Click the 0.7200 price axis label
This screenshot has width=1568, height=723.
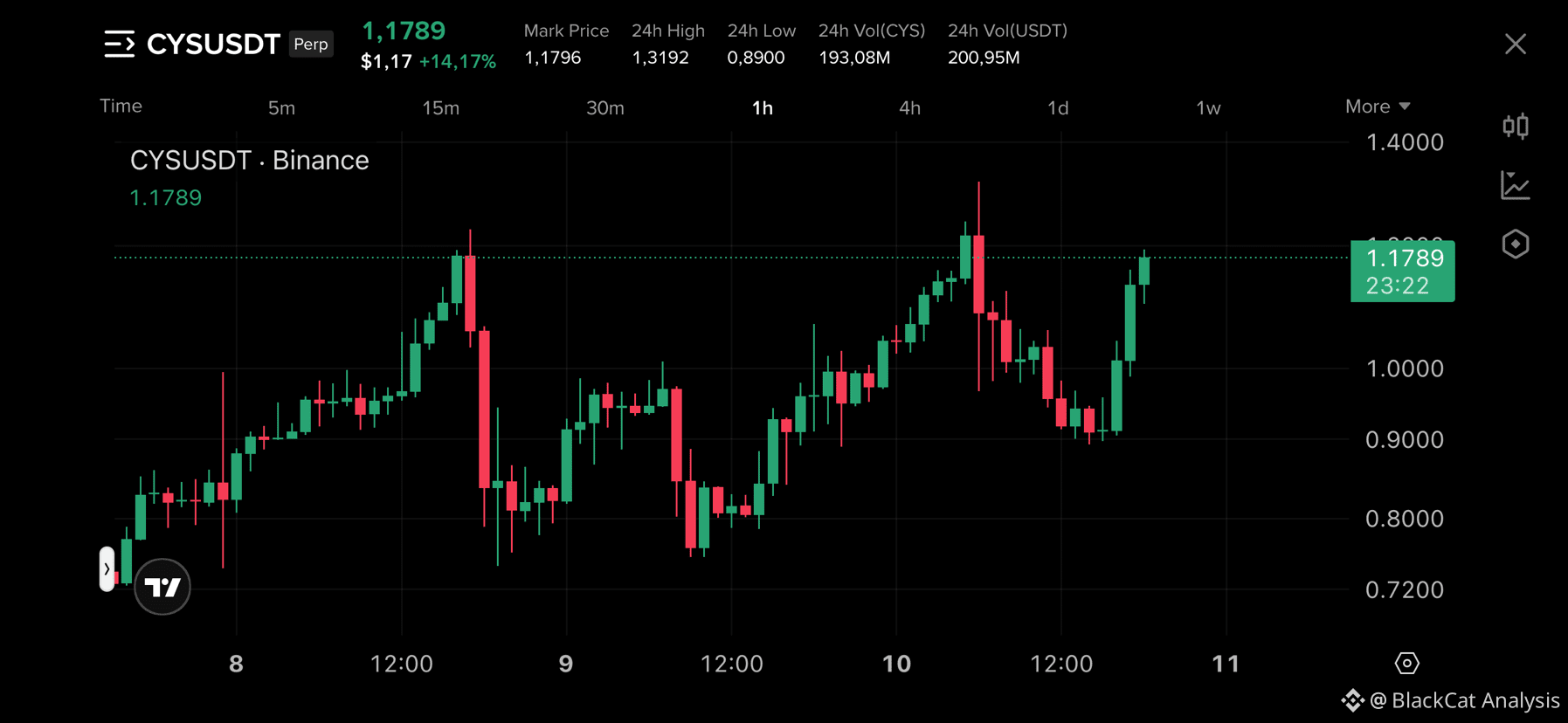tap(1405, 590)
